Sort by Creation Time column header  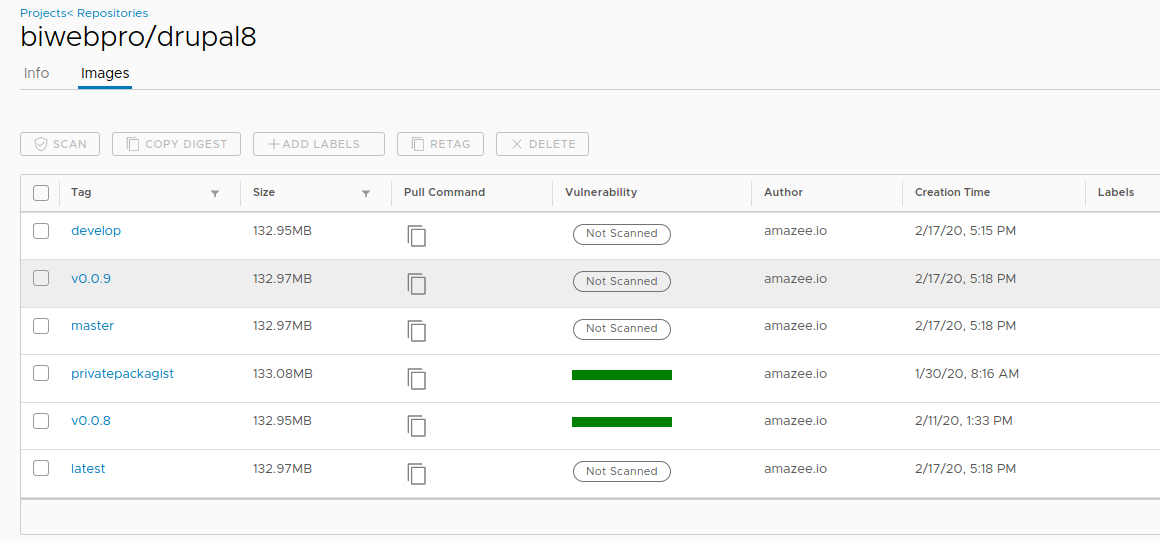pos(952,192)
